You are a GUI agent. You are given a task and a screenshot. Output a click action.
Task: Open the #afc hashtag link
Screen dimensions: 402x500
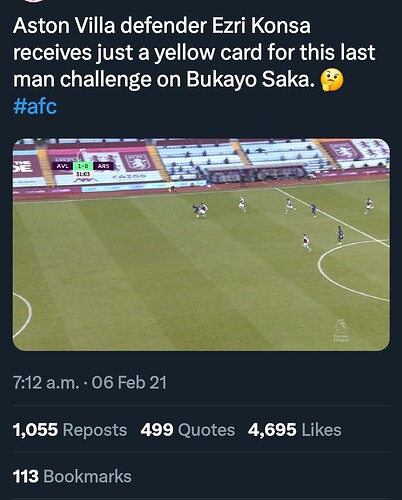click(x=35, y=107)
